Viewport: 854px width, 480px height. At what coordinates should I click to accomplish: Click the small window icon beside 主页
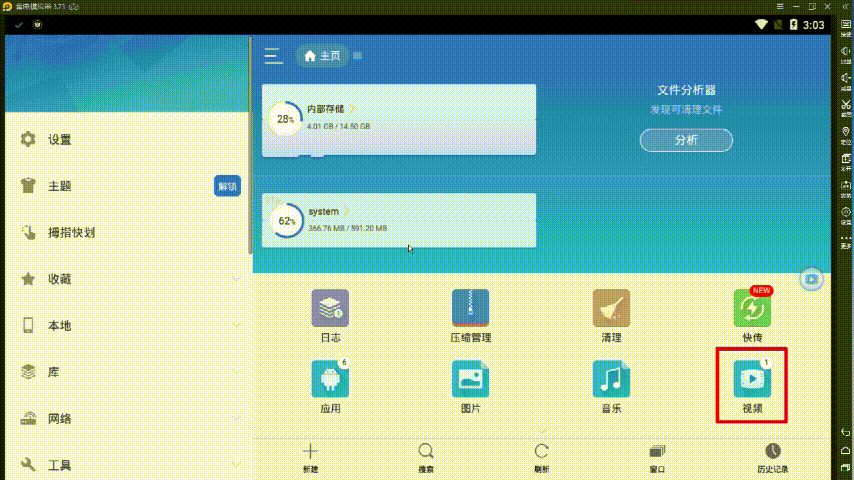tap(357, 56)
